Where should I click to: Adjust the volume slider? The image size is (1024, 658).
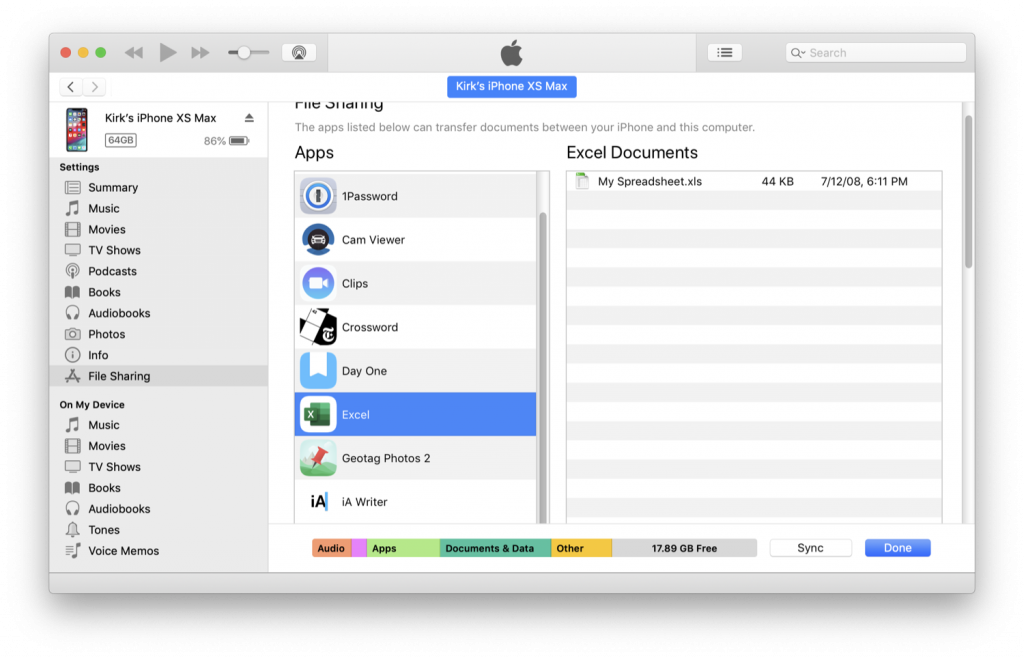click(x=243, y=52)
